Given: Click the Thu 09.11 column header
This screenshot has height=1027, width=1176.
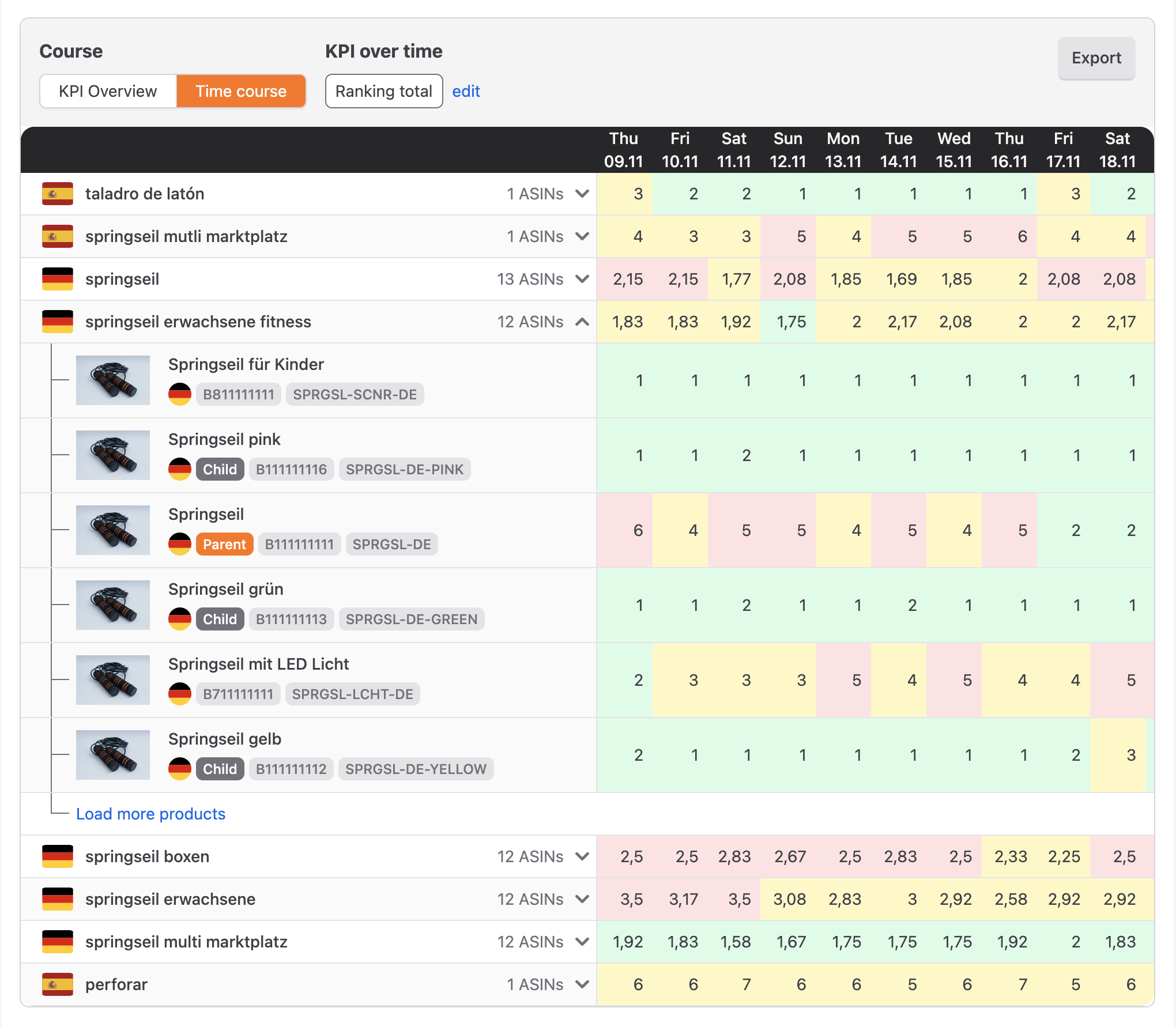Looking at the screenshot, I should coord(623,150).
